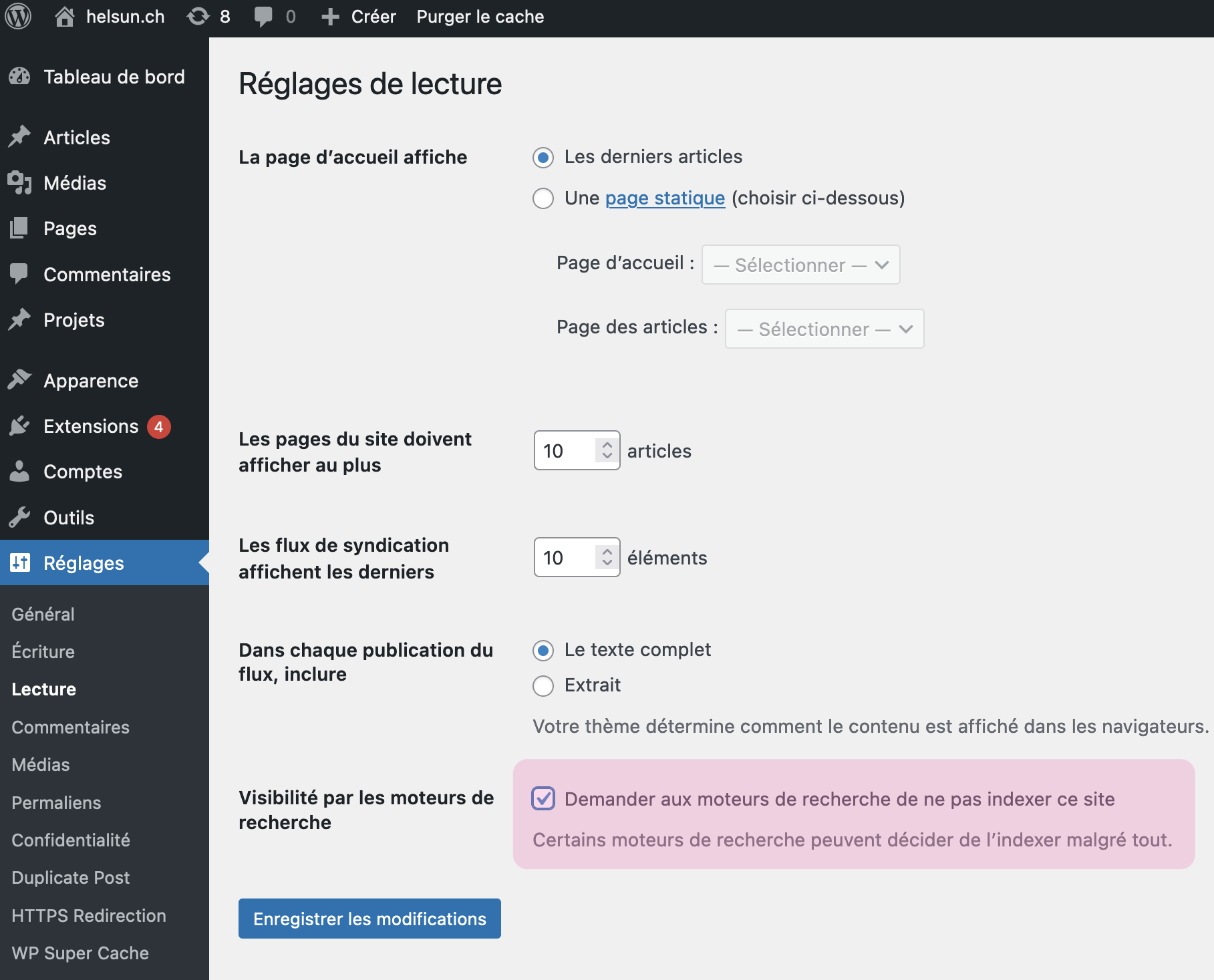Follow the page statique link
Screen dimensions: 1214x980
click(x=665, y=198)
